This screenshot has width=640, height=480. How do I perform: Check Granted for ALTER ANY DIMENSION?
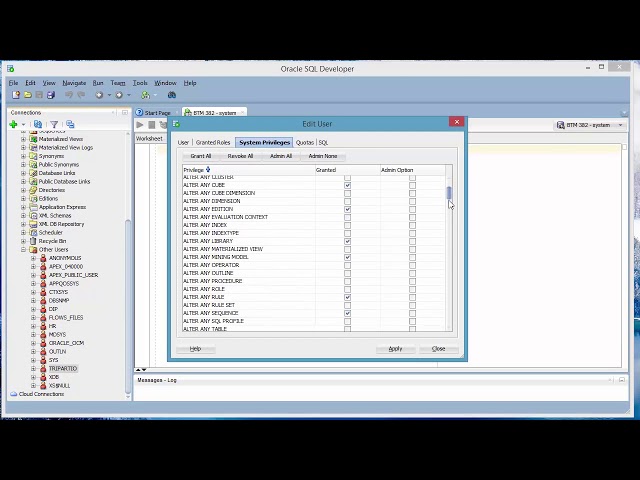347,201
